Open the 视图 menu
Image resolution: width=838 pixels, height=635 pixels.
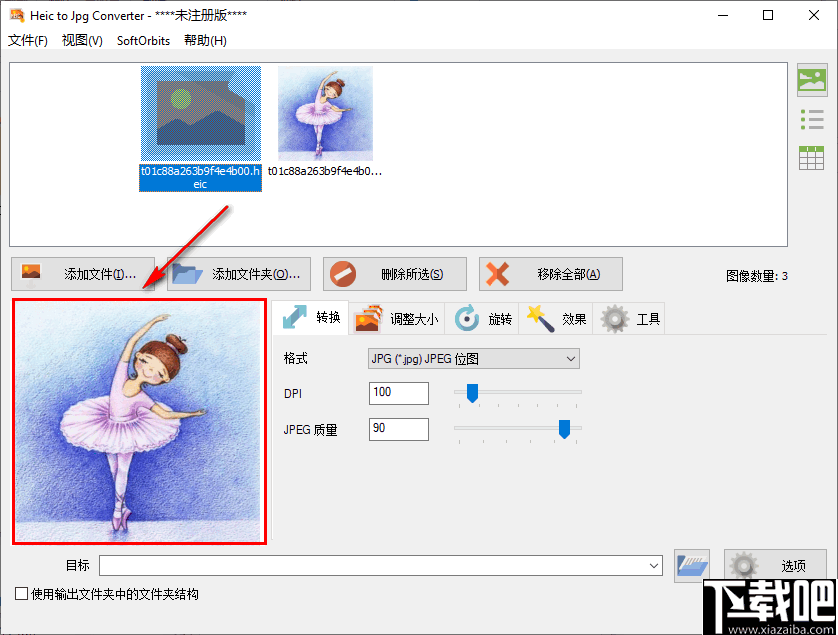tap(80, 41)
